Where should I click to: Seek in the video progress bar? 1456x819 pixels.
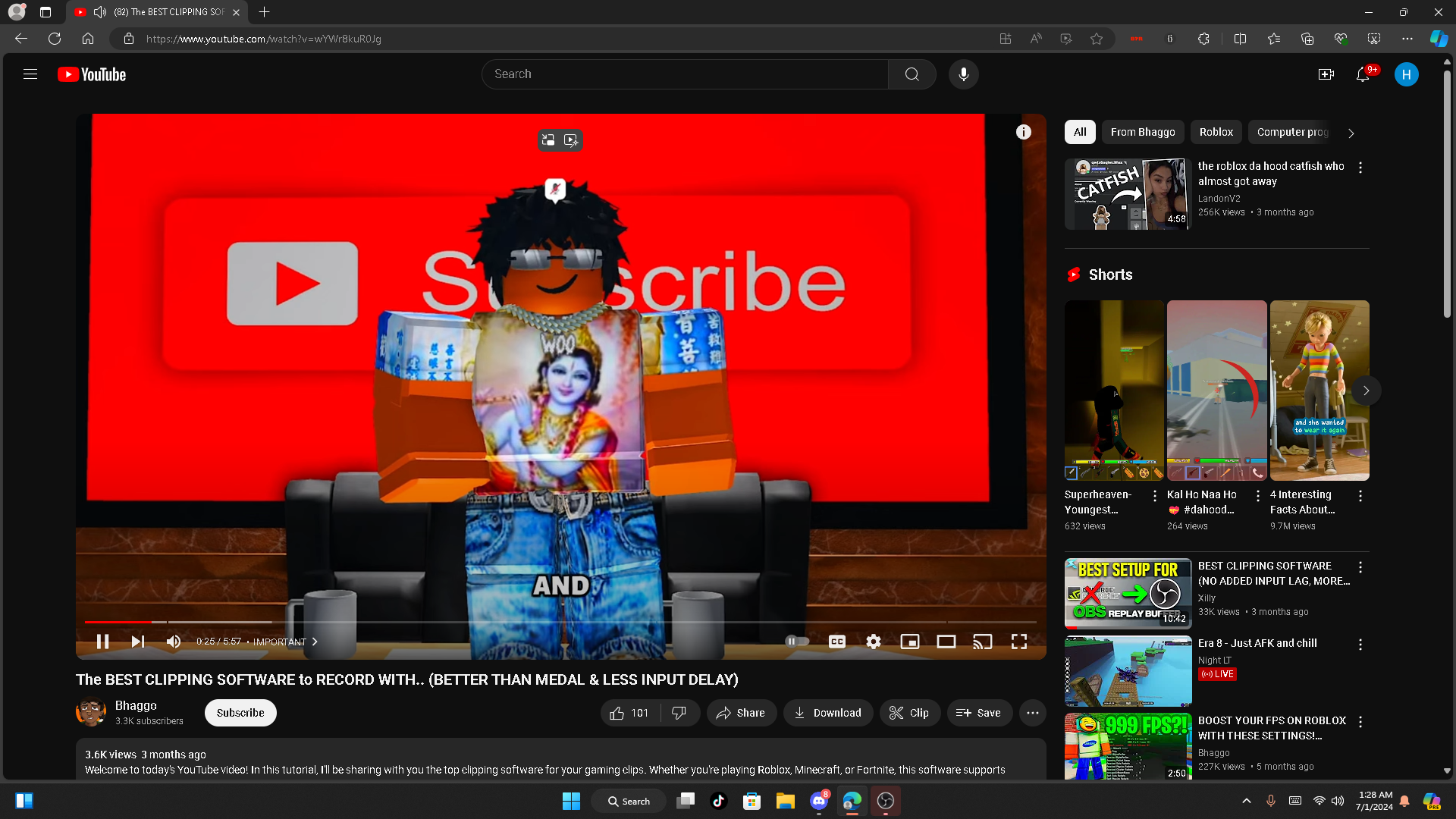(560, 622)
